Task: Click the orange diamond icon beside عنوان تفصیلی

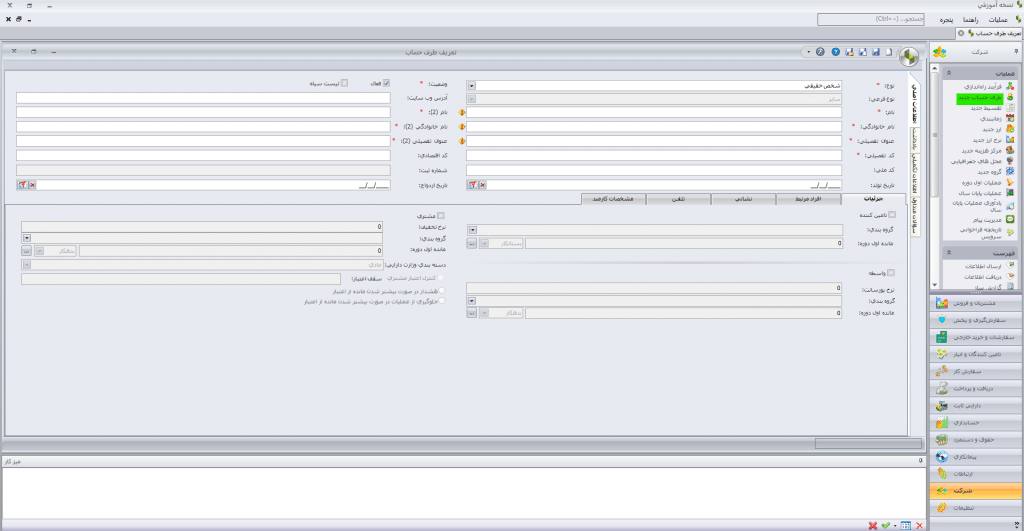Action: [x=462, y=141]
